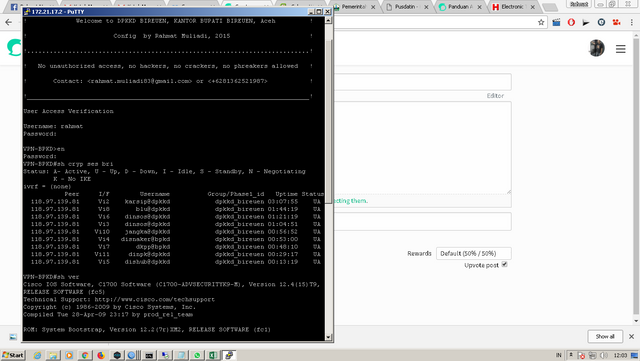Viewport: 640px width, 361px height.
Task: Open the clapperboard extension icon
Action: tap(556, 22)
